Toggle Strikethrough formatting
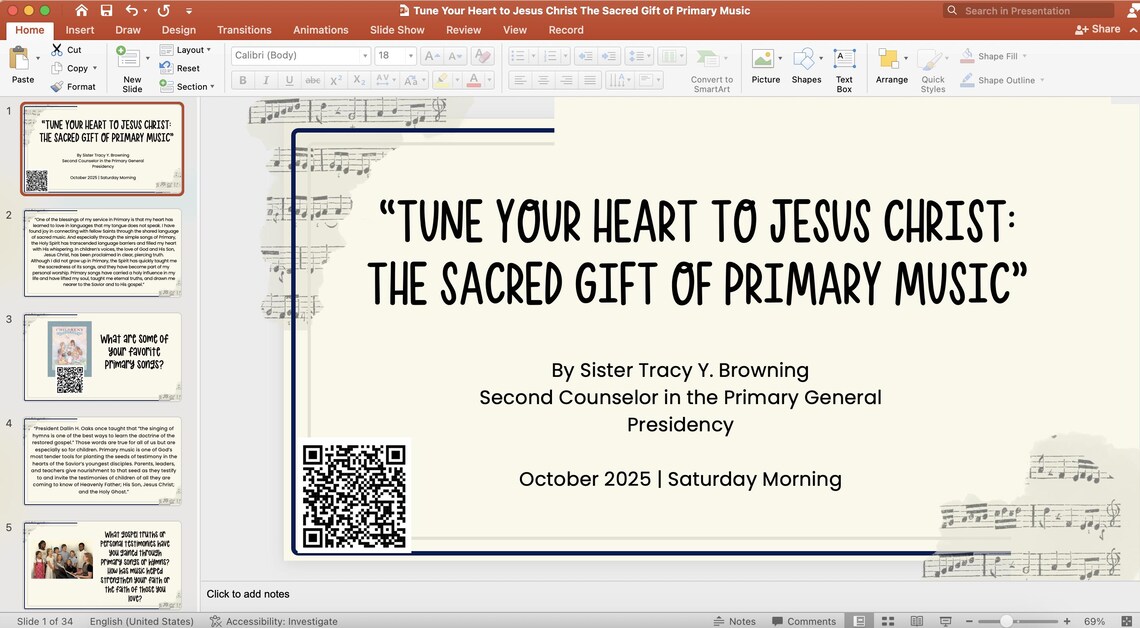Screen dimensions: 1140x628 (313, 80)
